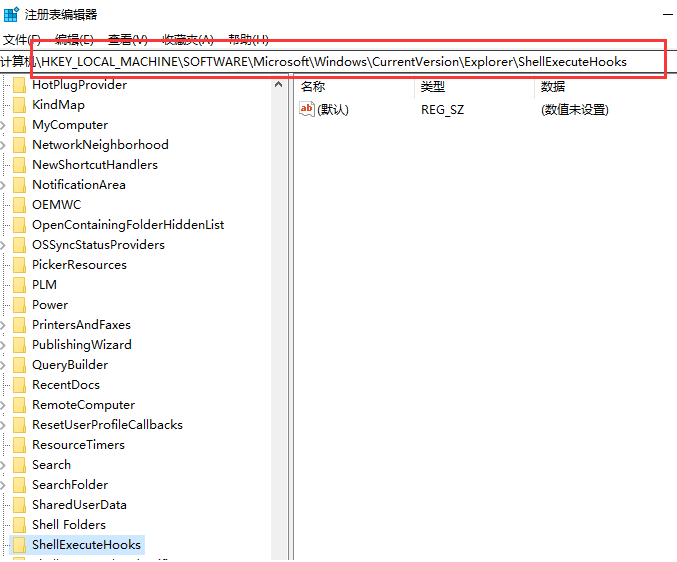
Task: Click the ab string icon of (默认) value
Action: [x=307, y=109]
